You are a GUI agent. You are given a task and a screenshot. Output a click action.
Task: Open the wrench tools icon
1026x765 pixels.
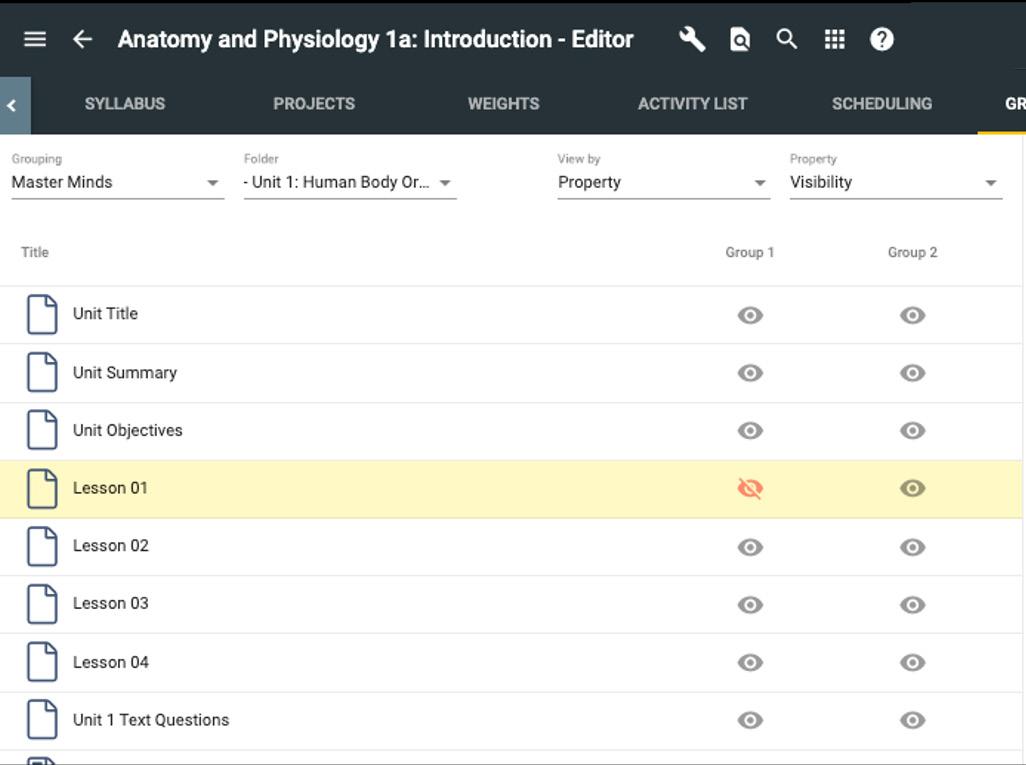tap(691, 39)
